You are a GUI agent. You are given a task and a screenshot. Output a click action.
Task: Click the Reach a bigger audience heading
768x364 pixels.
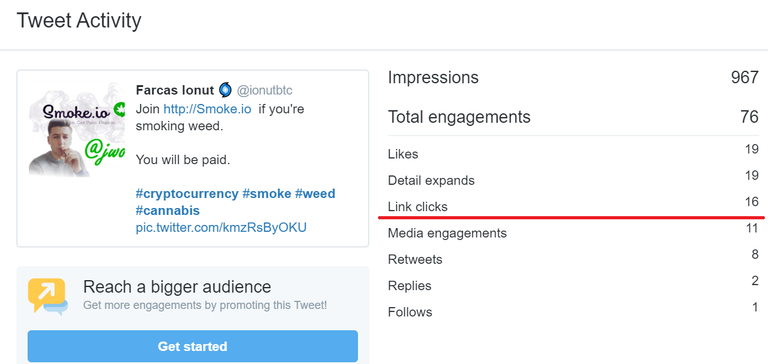pos(177,287)
